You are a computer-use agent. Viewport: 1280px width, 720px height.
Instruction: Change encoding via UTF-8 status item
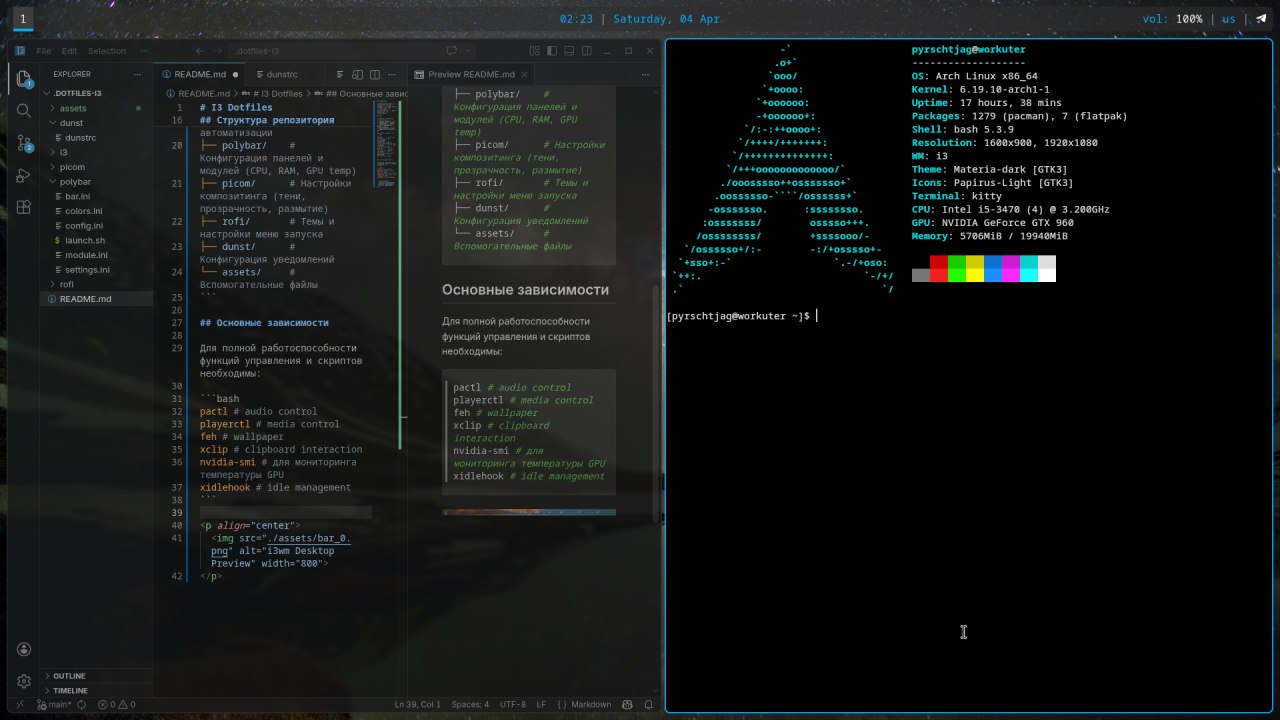[x=512, y=704]
